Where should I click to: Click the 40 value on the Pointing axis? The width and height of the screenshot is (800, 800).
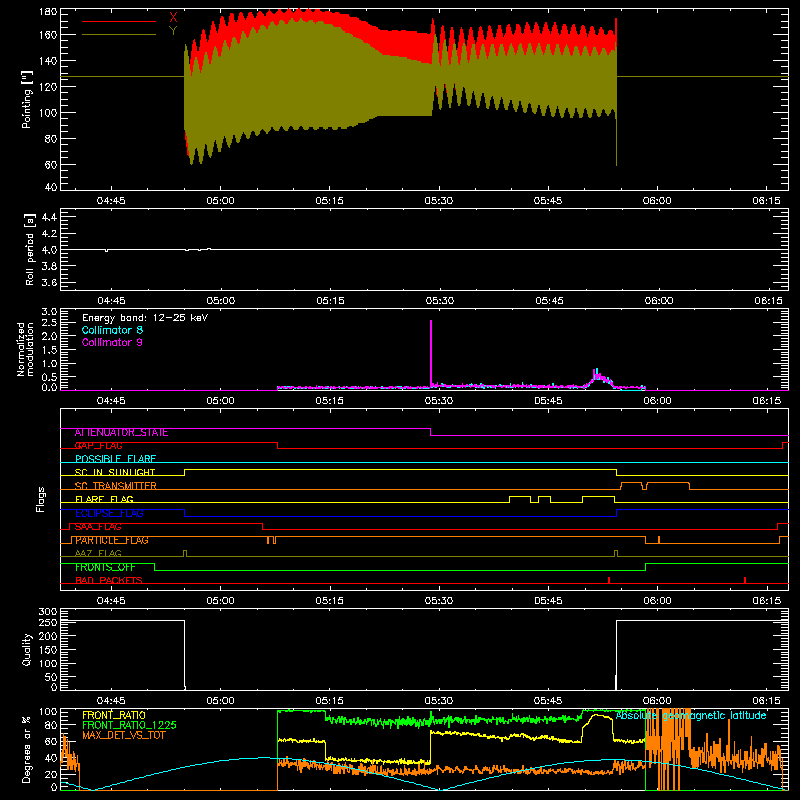51,187
